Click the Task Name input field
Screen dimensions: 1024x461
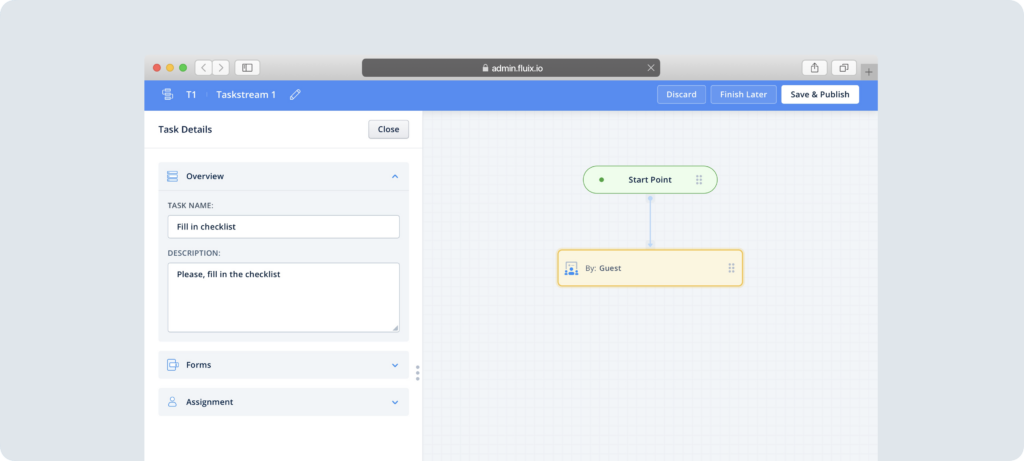283,226
